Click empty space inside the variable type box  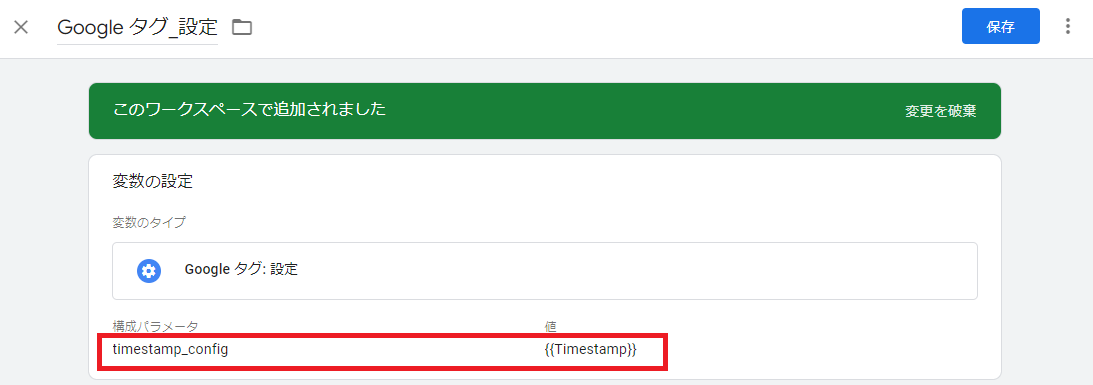[x=627, y=271]
